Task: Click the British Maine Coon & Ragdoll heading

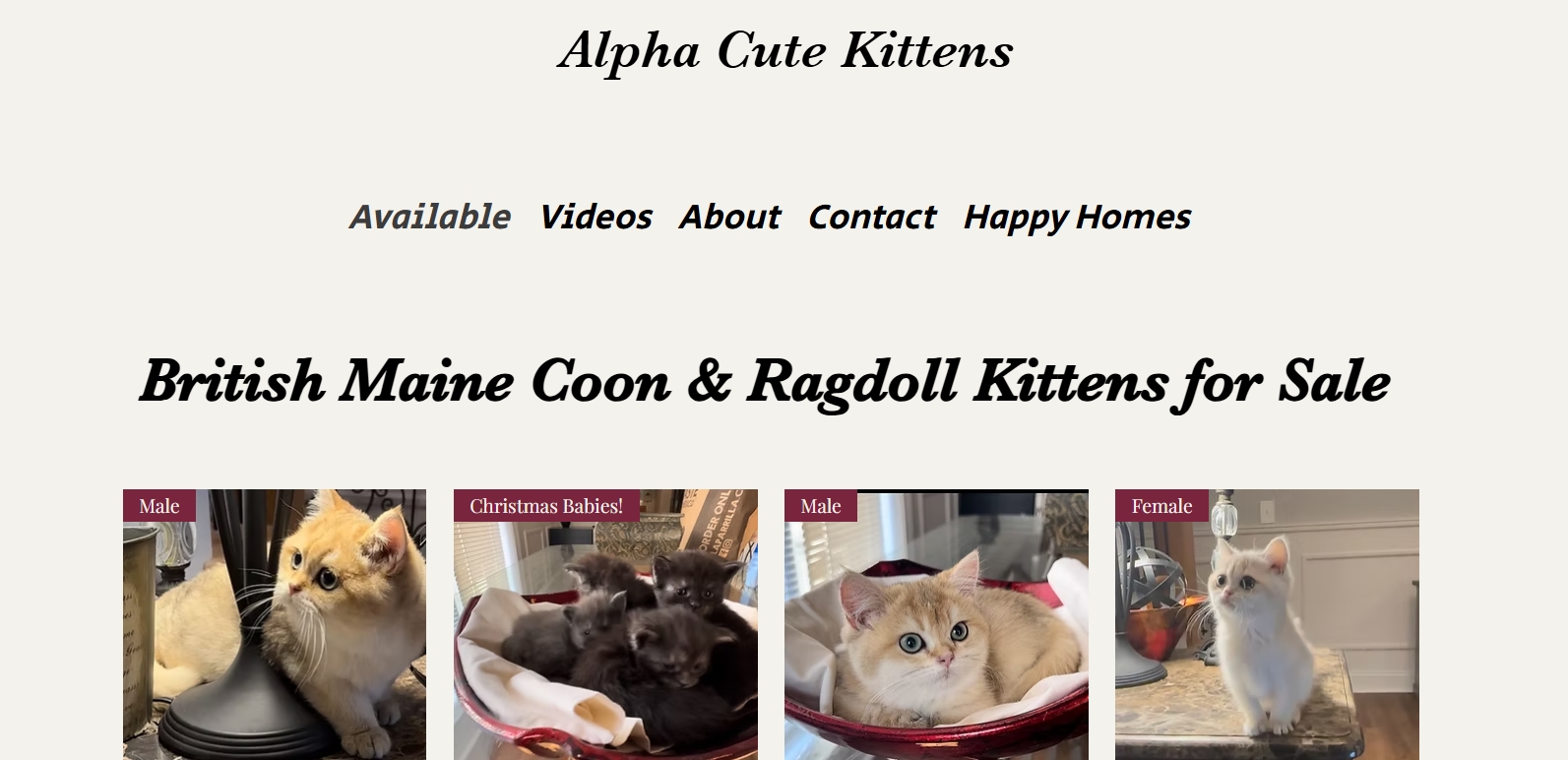Action: [x=765, y=382]
